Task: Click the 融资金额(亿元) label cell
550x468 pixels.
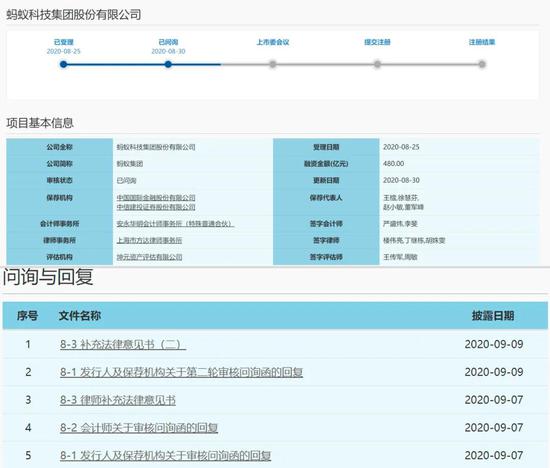Action: 326,163
